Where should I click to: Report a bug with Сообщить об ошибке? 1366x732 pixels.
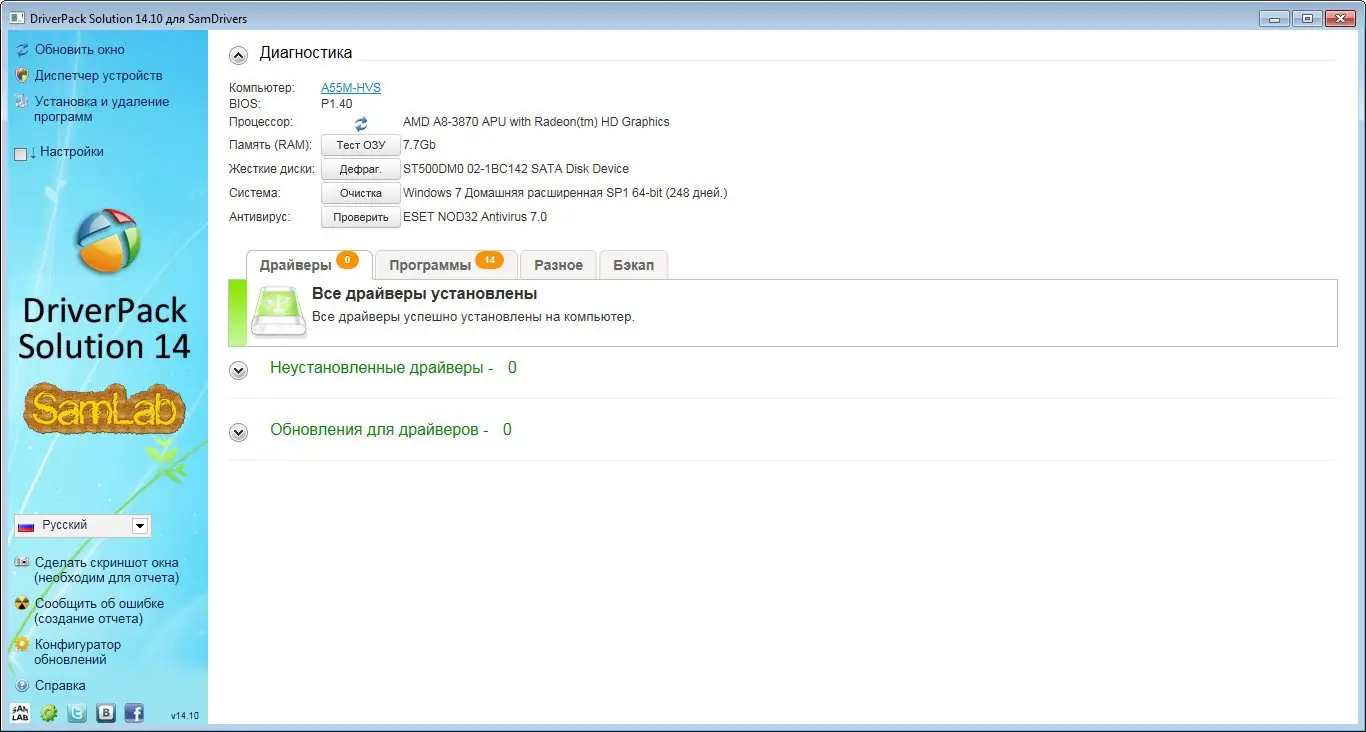pos(99,611)
